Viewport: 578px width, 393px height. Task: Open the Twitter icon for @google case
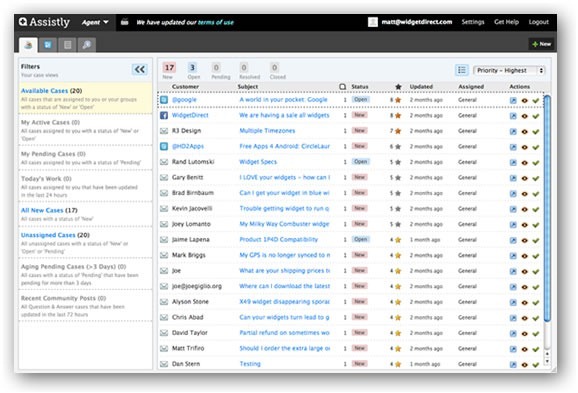coord(164,100)
